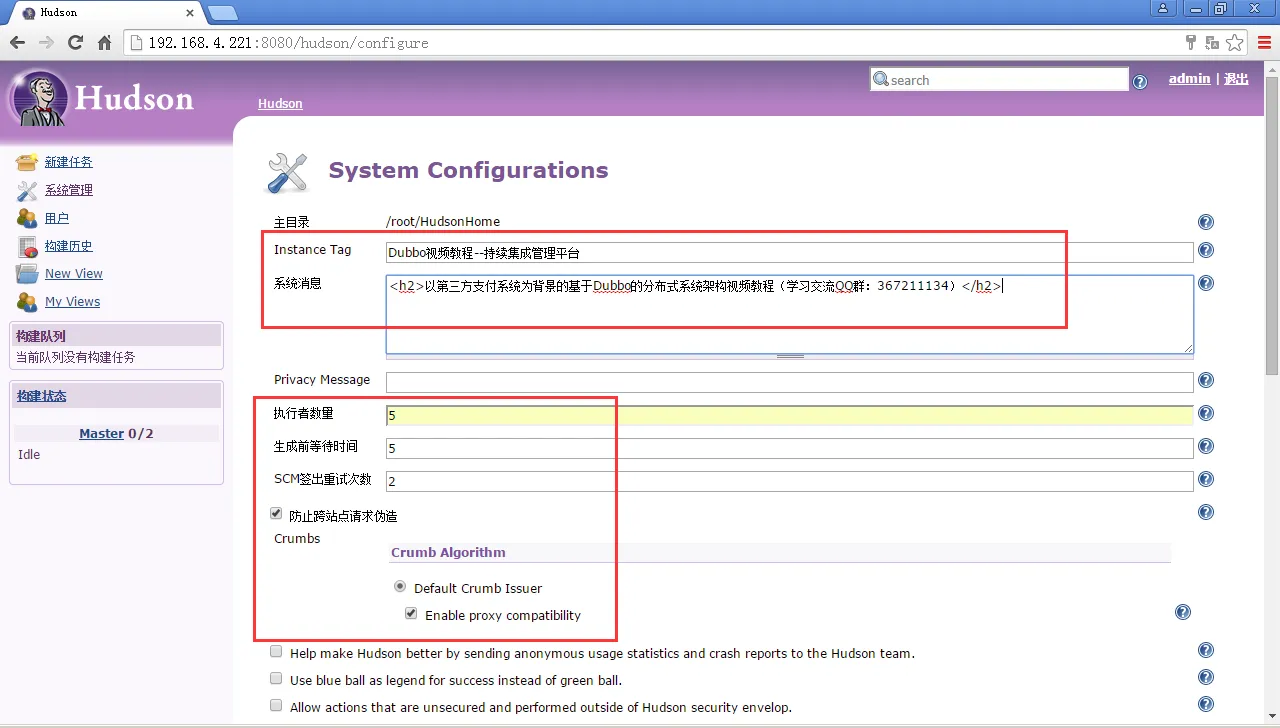Open help for blue ball legend option
This screenshot has width=1280, height=728.
pyautogui.click(x=1206, y=677)
